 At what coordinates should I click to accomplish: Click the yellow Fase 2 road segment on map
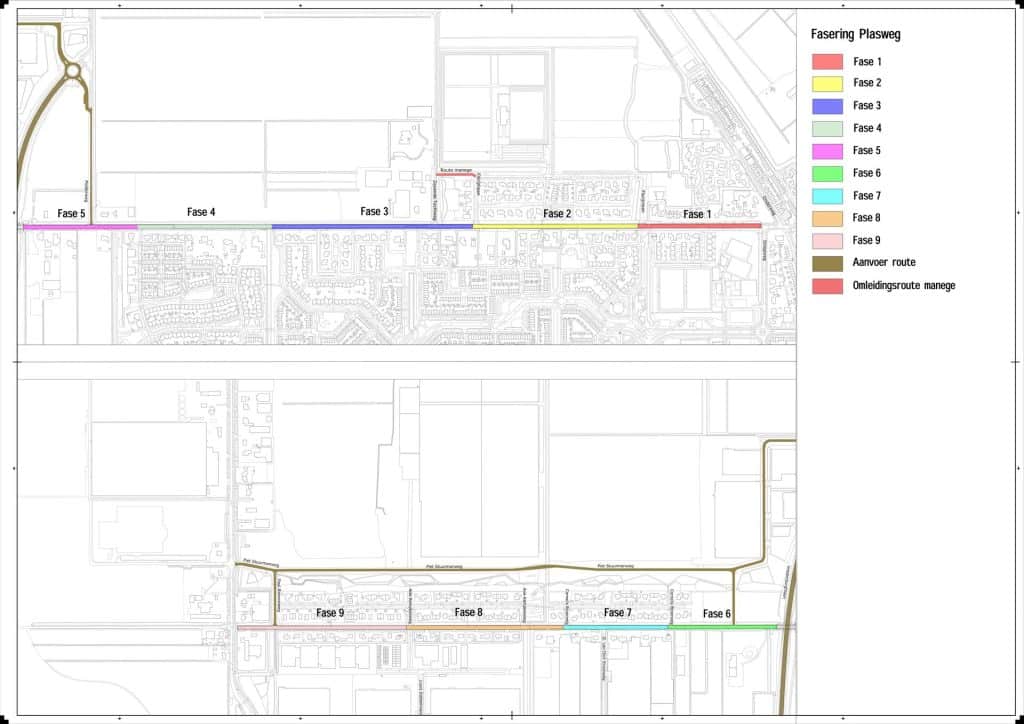coord(556,227)
